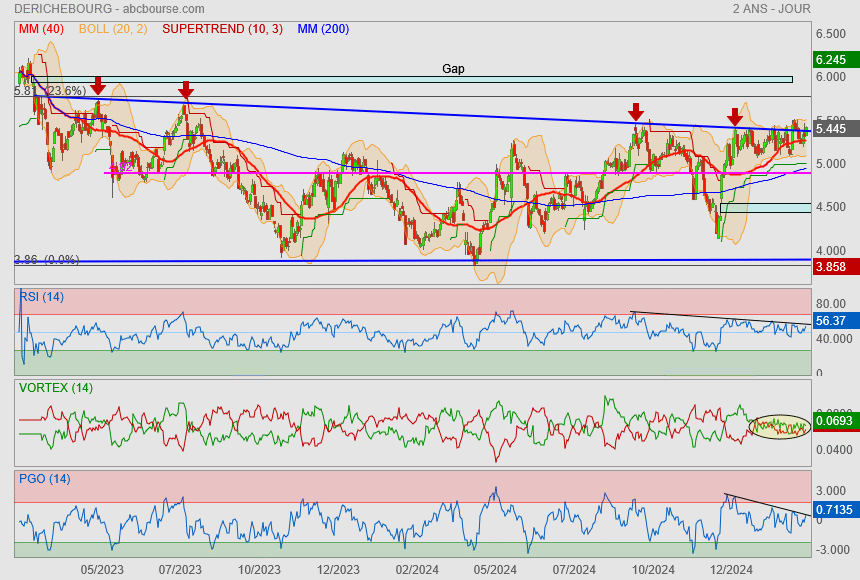Click the 10/2023 date label

click(259, 570)
